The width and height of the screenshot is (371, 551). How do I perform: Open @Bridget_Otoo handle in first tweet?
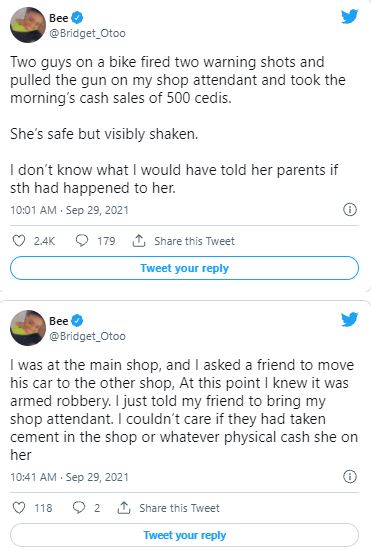87,33
